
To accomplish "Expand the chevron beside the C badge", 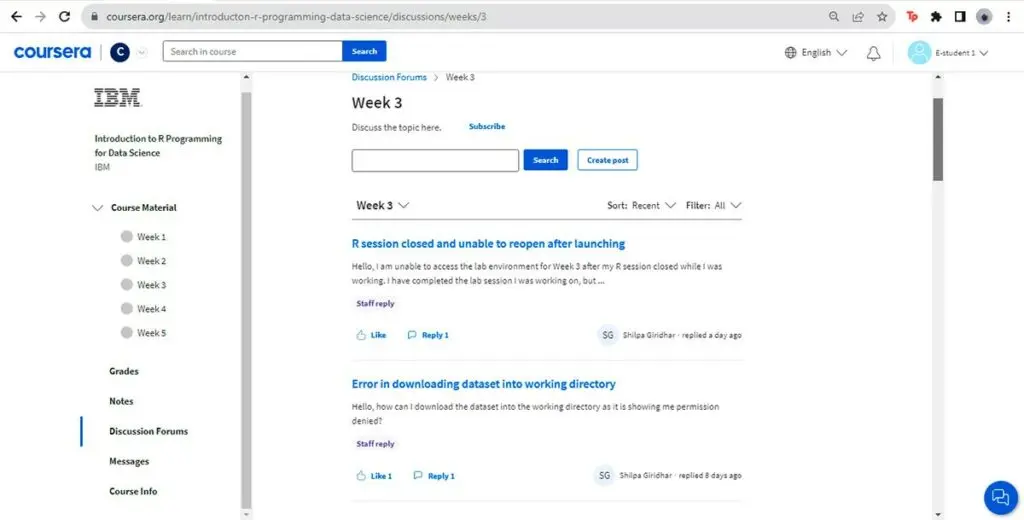I will tap(142, 52).
